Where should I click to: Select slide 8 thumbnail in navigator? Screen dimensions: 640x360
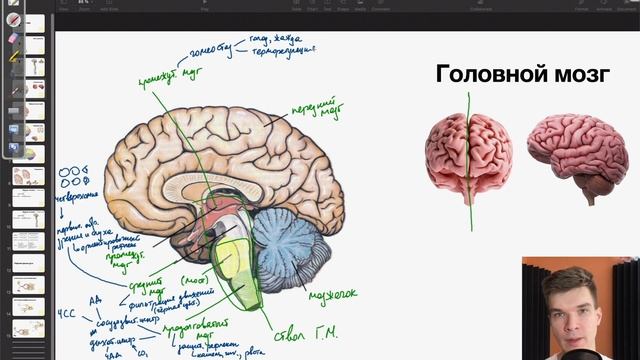(29, 177)
